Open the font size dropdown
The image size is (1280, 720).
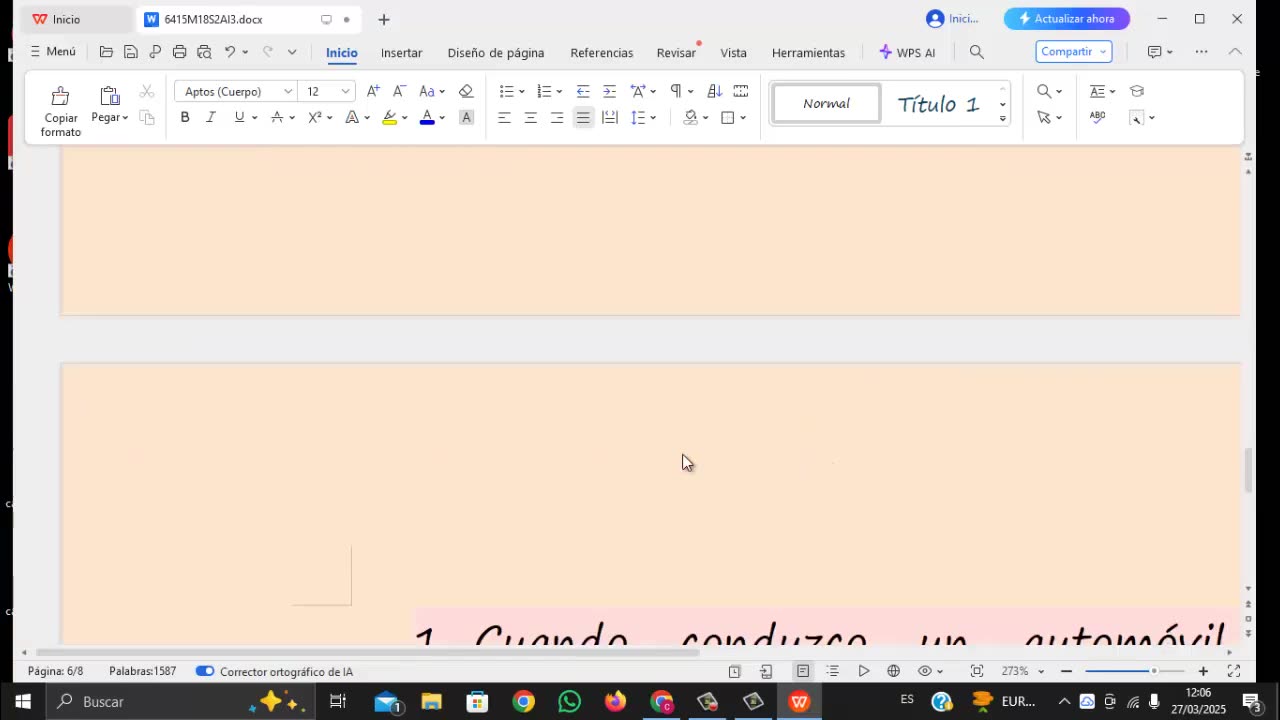[345, 91]
